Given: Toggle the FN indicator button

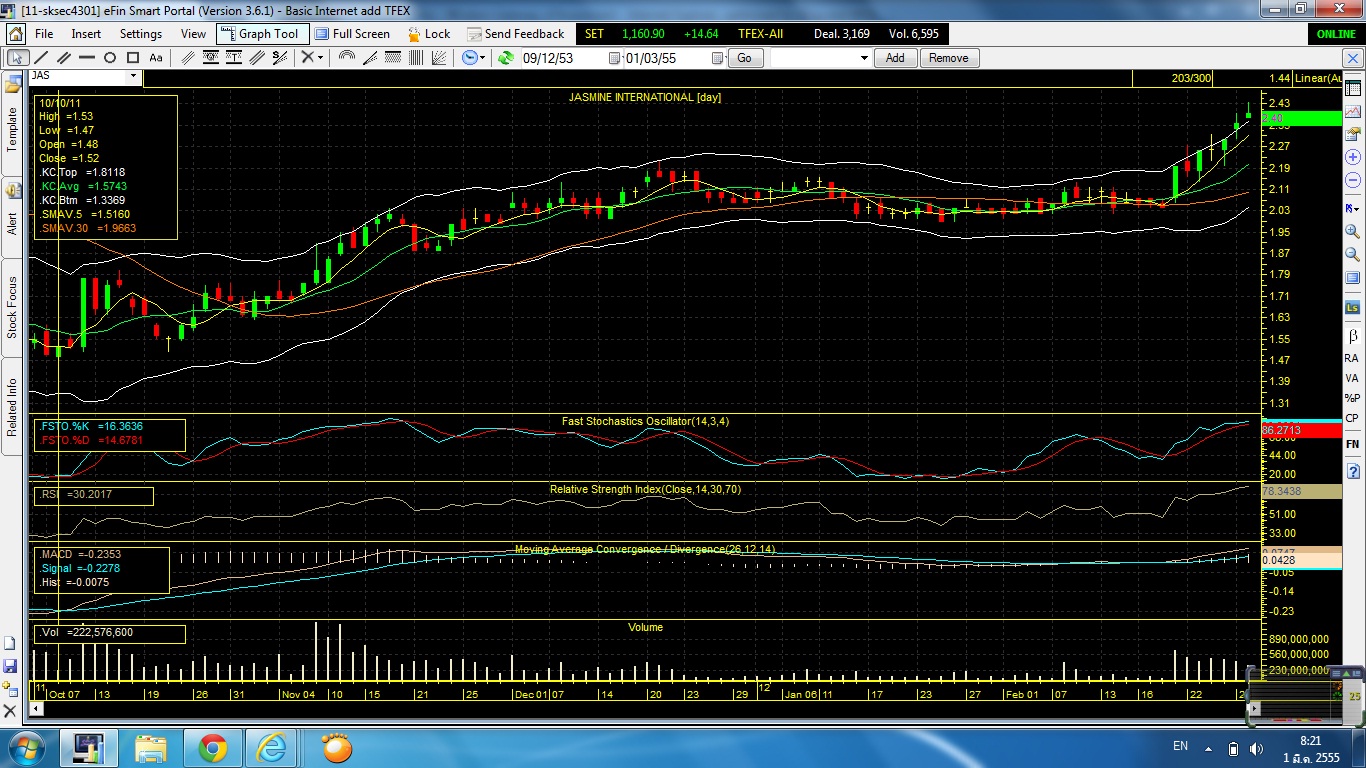Looking at the screenshot, I should 1352,444.
